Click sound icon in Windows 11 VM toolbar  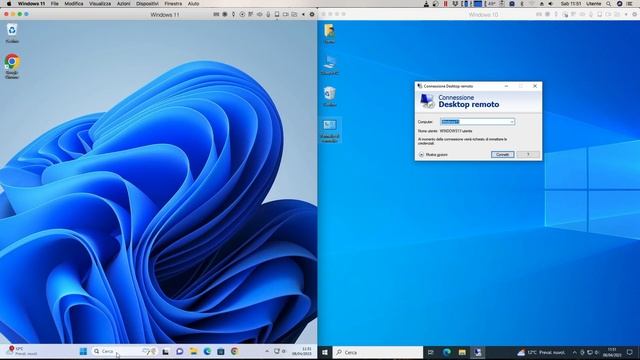[x=260, y=14]
